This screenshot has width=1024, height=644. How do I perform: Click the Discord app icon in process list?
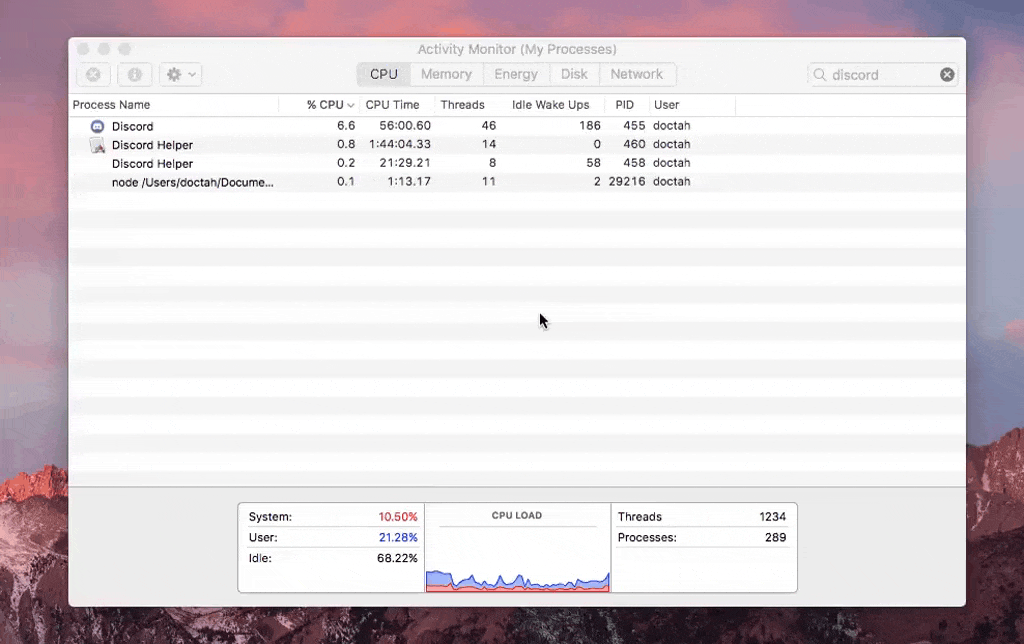pyautogui.click(x=97, y=126)
